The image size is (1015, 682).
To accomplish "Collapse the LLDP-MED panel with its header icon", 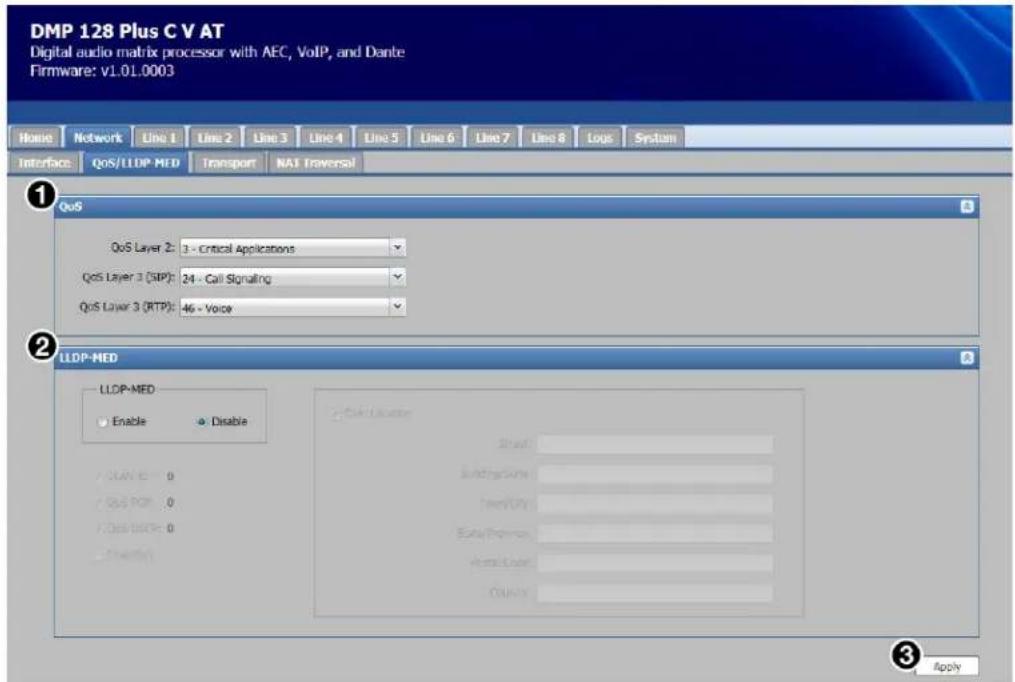I will tap(966, 358).
